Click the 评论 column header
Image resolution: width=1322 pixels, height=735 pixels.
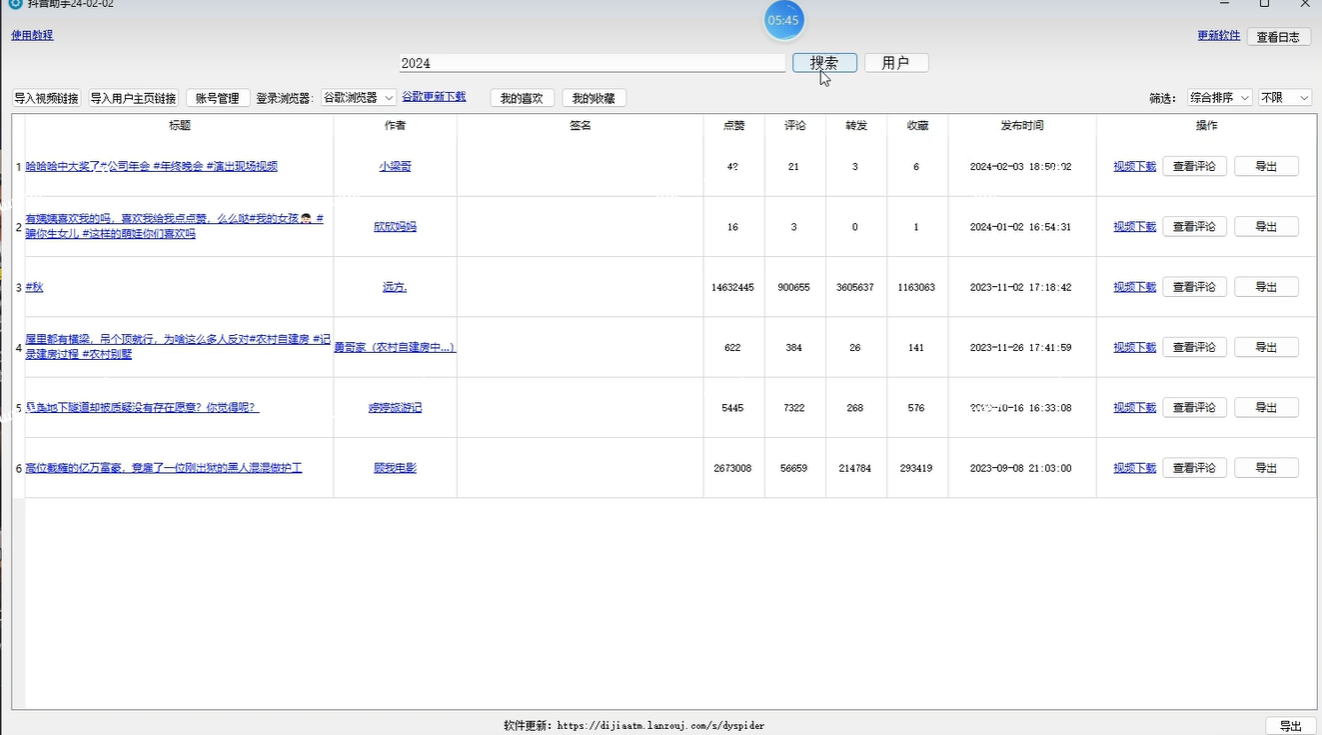[794, 126]
